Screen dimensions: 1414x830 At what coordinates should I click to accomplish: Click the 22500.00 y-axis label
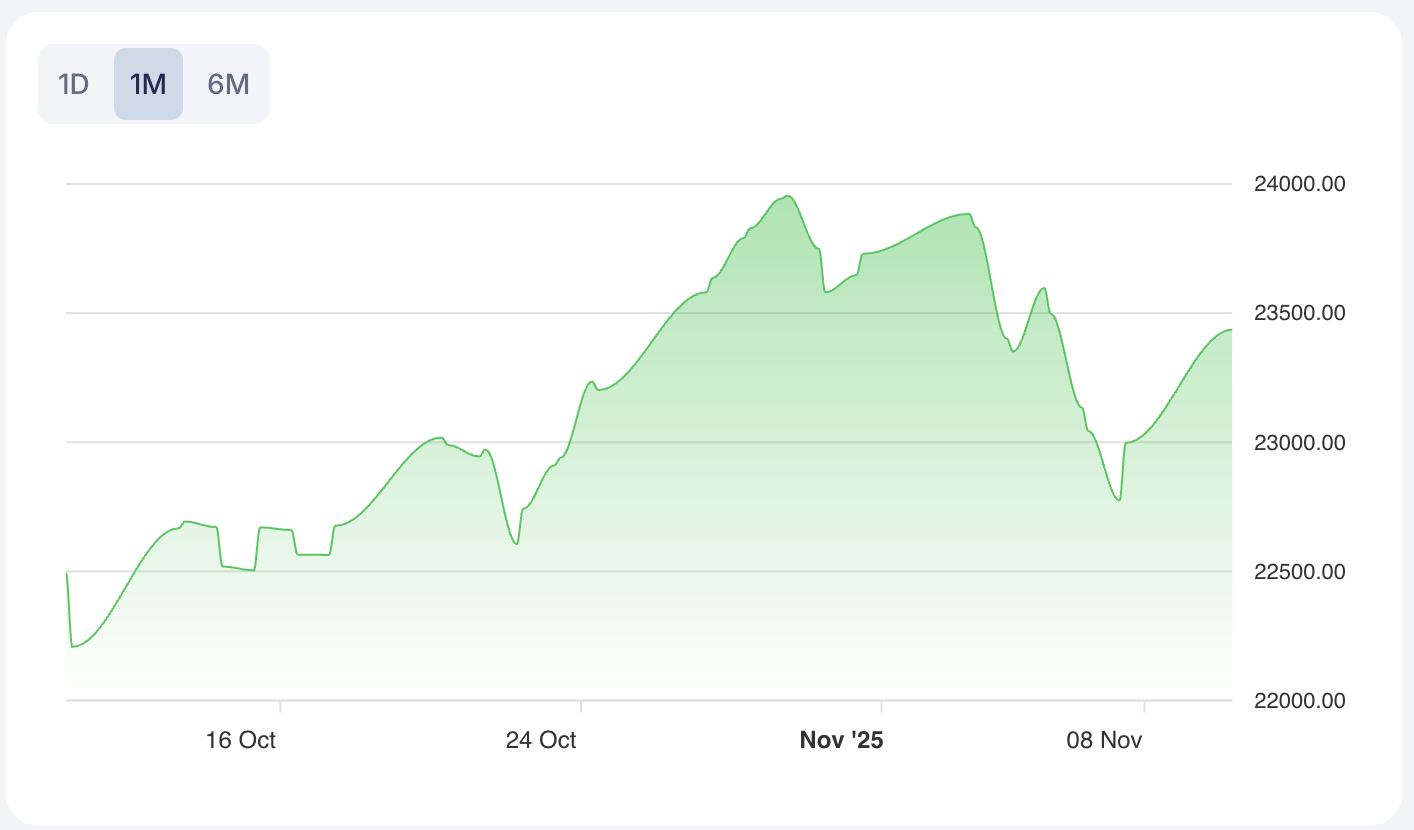1299,572
